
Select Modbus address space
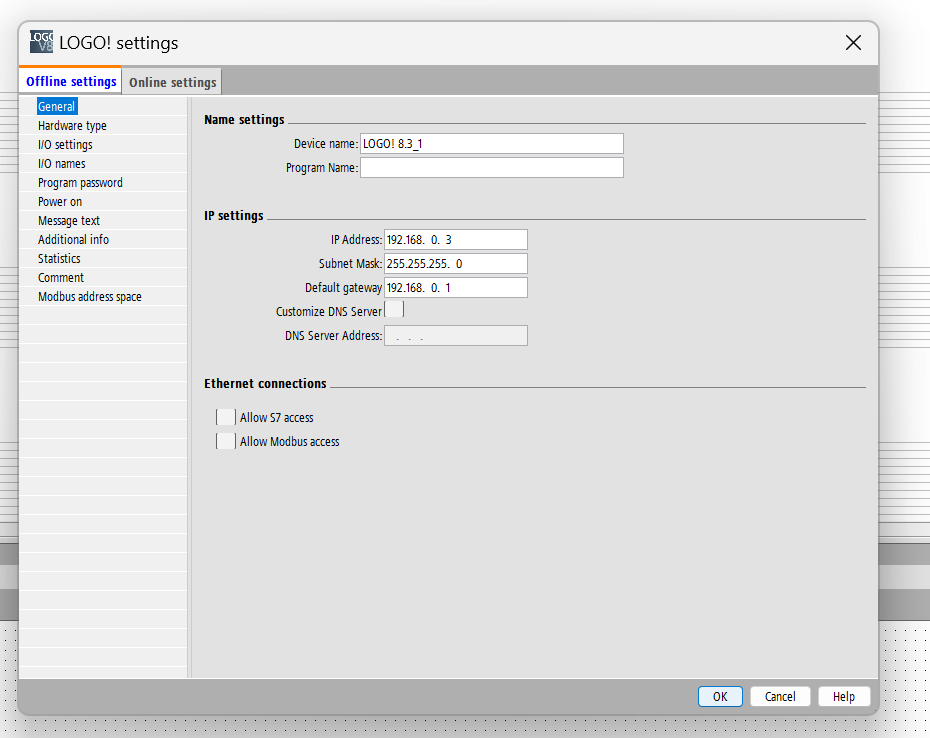click(x=90, y=296)
